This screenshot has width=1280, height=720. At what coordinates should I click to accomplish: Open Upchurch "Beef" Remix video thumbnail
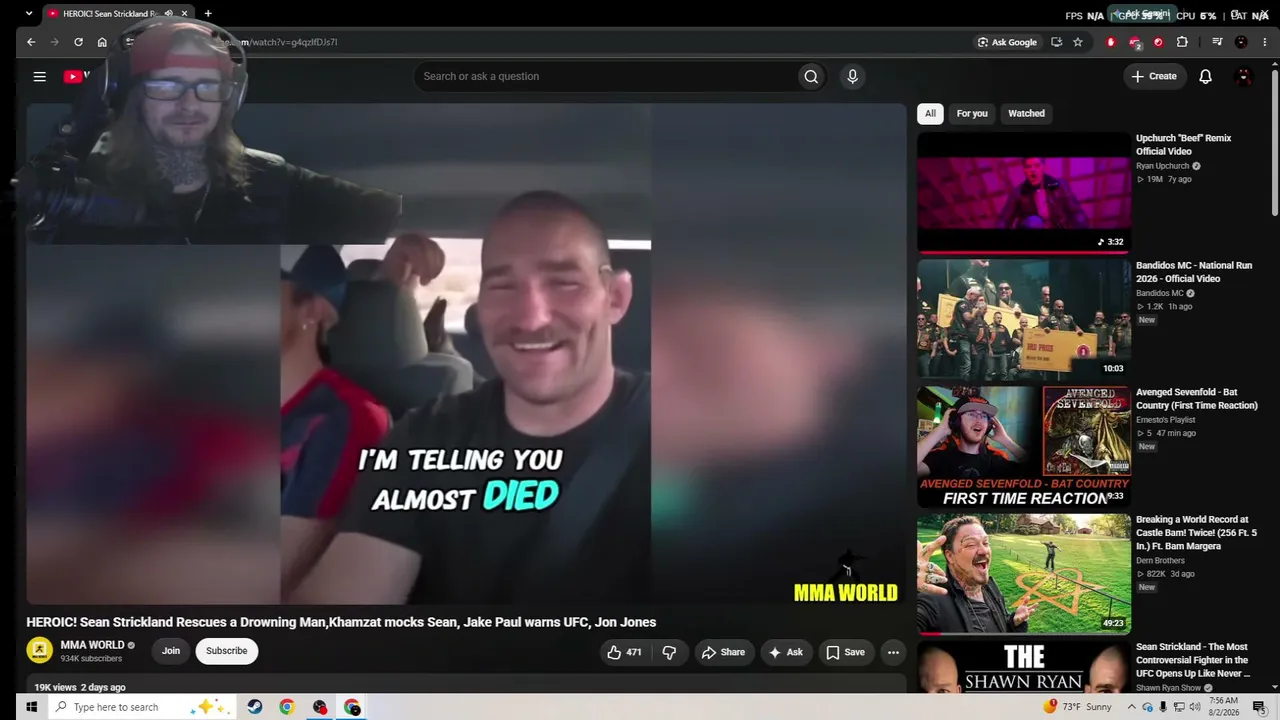pyautogui.click(x=1024, y=193)
